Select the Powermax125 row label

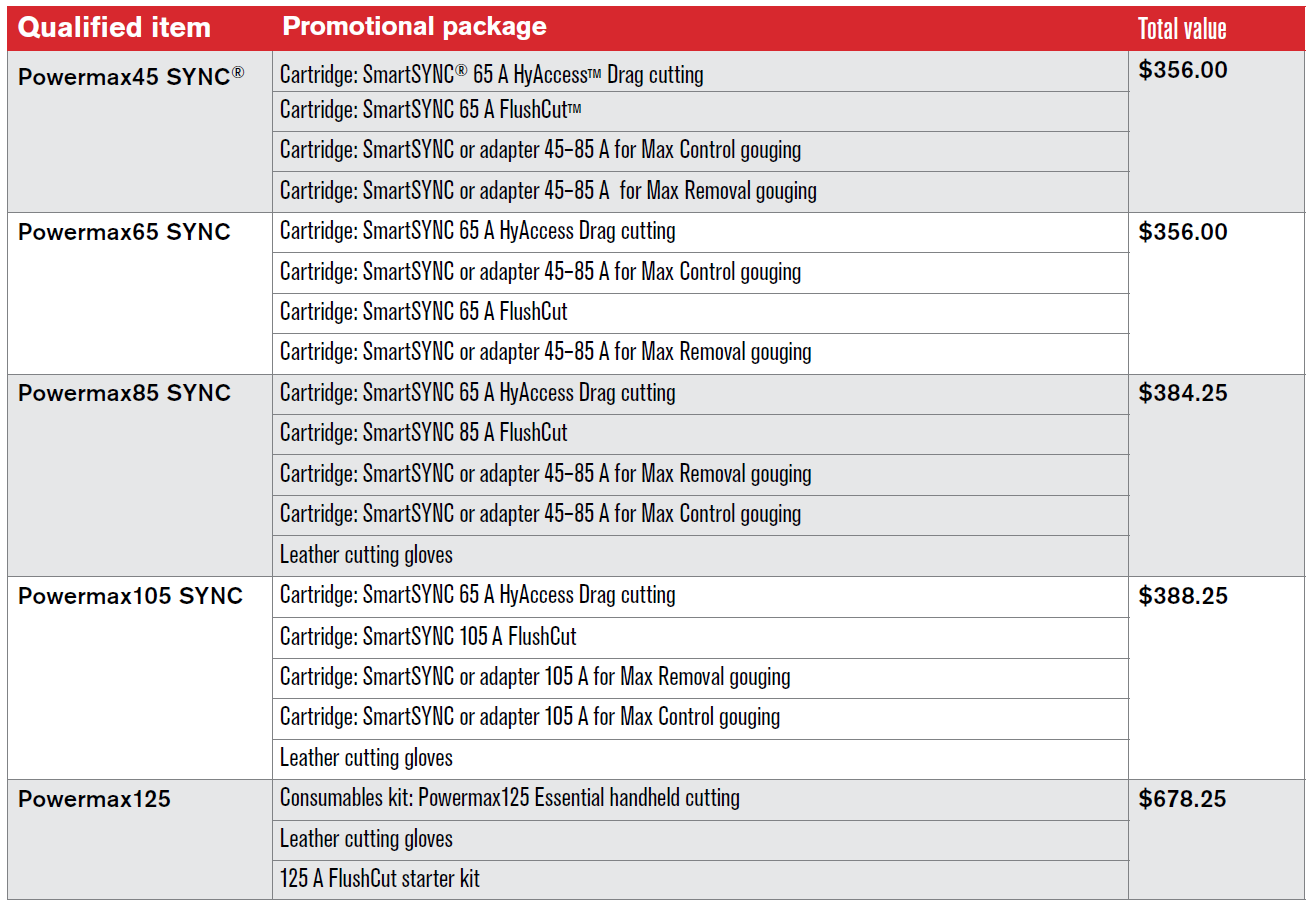[94, 799]
